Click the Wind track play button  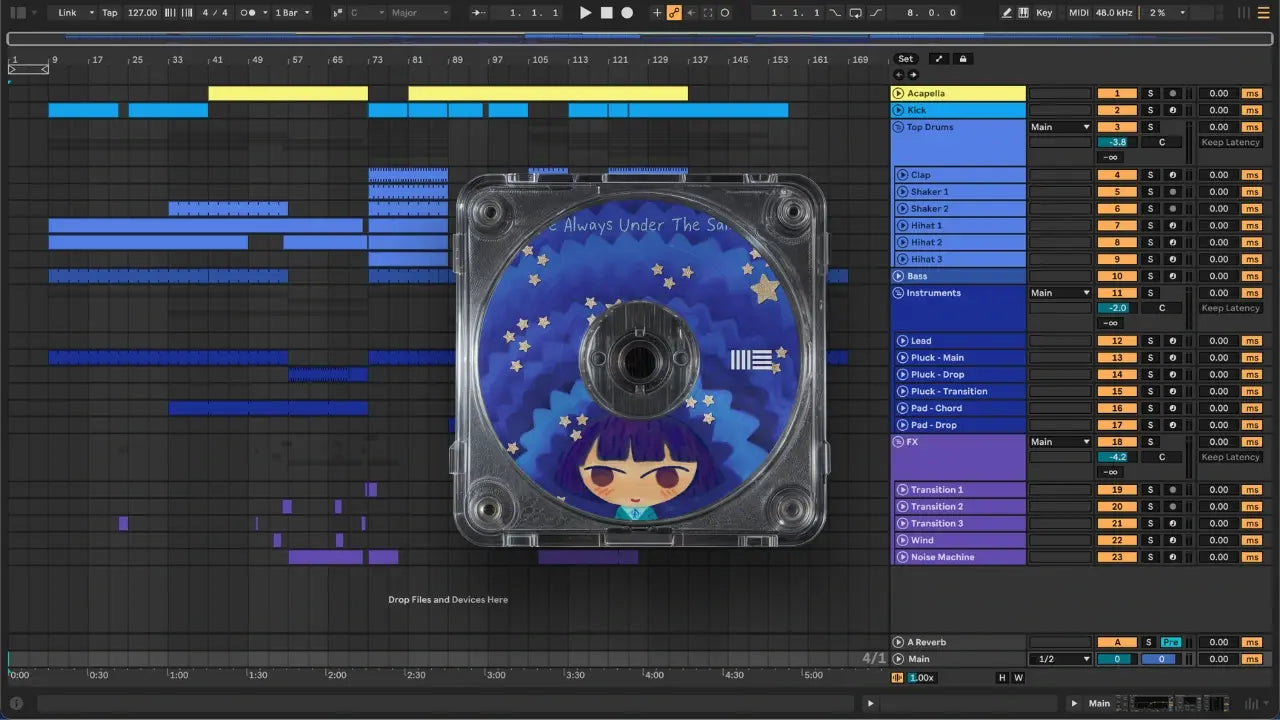(x=902, y=541)
